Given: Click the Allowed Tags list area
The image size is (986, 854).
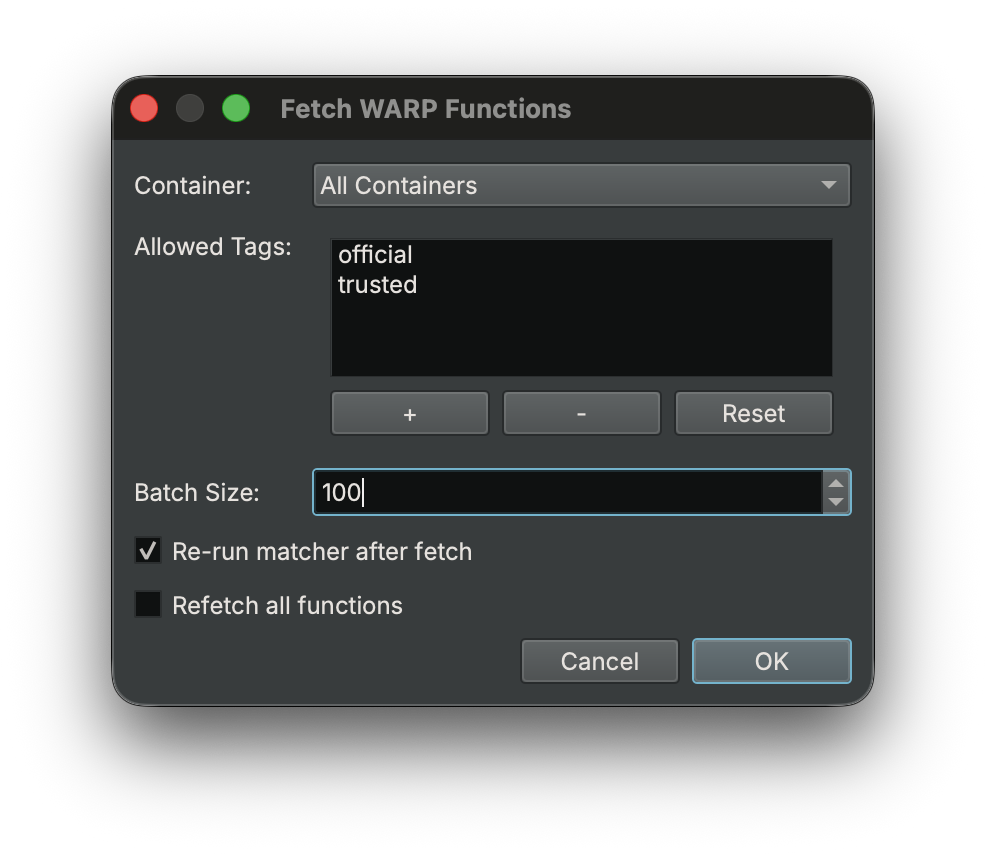Looking at the screenshot, I should pyautogui.click(x=581, y=330).
